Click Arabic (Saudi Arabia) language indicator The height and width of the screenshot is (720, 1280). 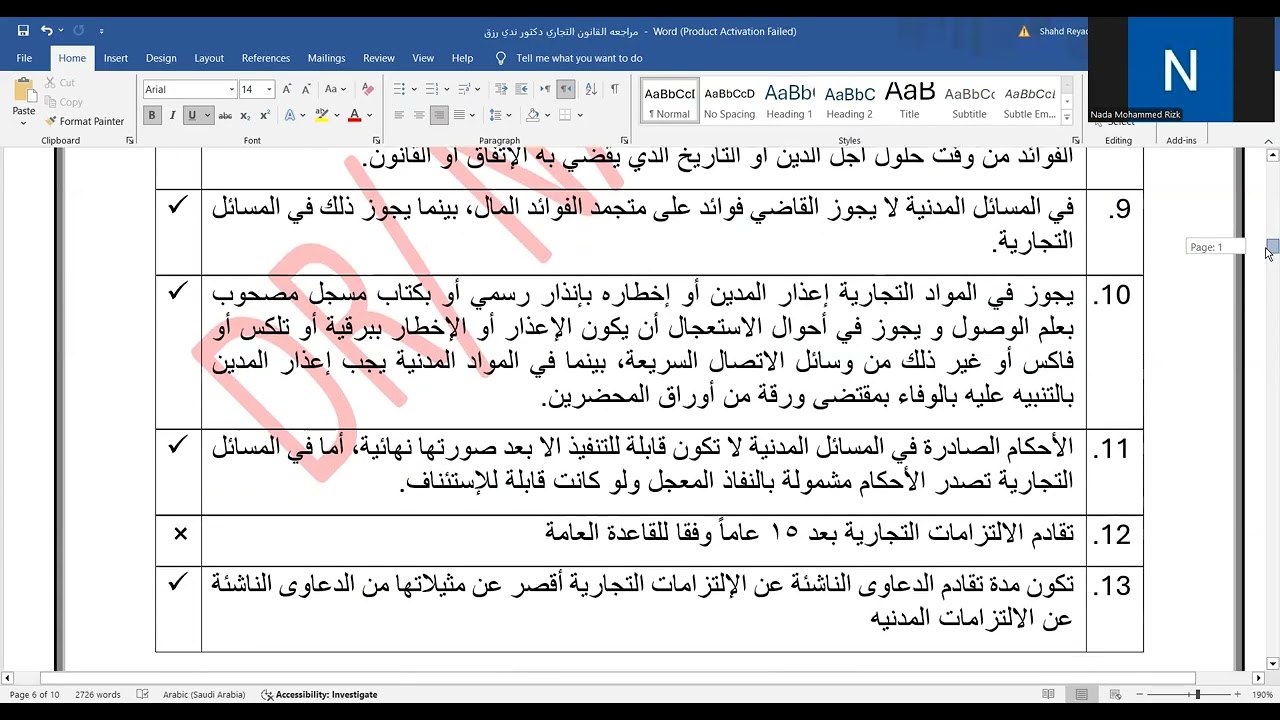coord(204,694)
